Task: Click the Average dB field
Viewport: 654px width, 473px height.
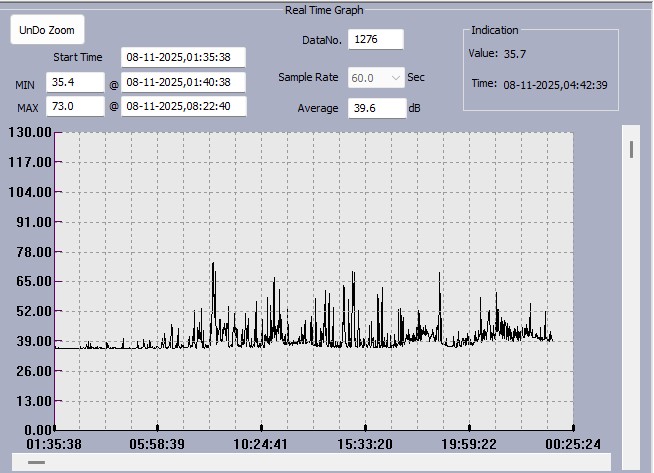Action: coord(376,108)
